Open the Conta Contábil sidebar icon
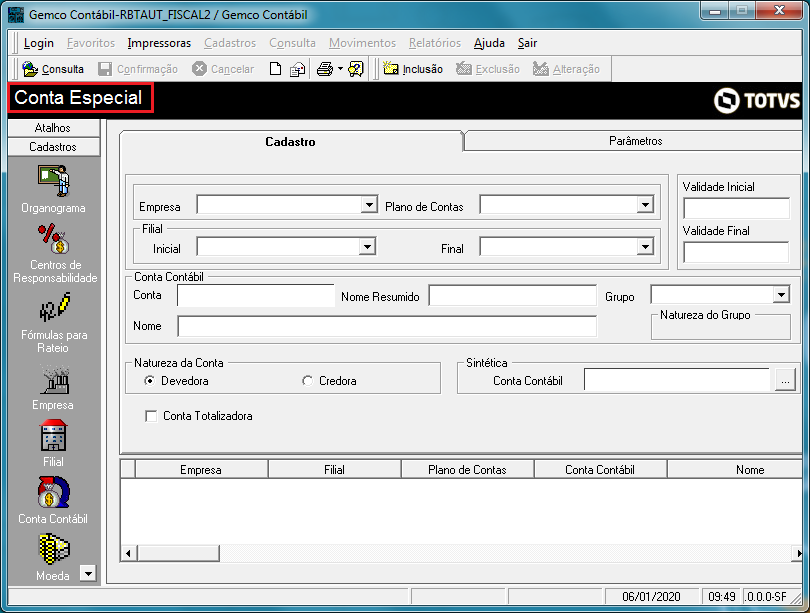 54,492
